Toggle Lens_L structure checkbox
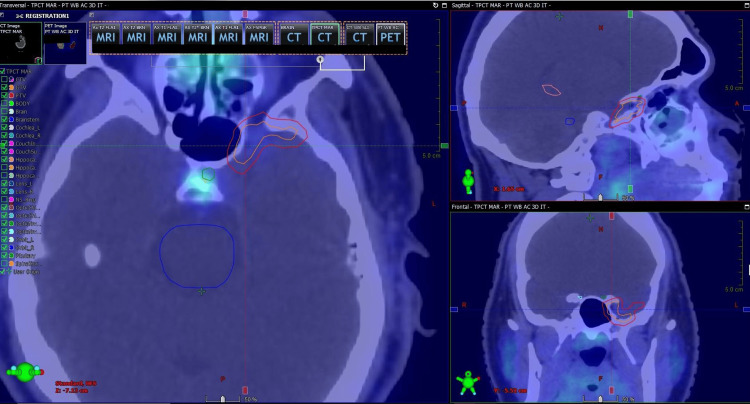This screenshot has height=404, width=750. (4, 184)
